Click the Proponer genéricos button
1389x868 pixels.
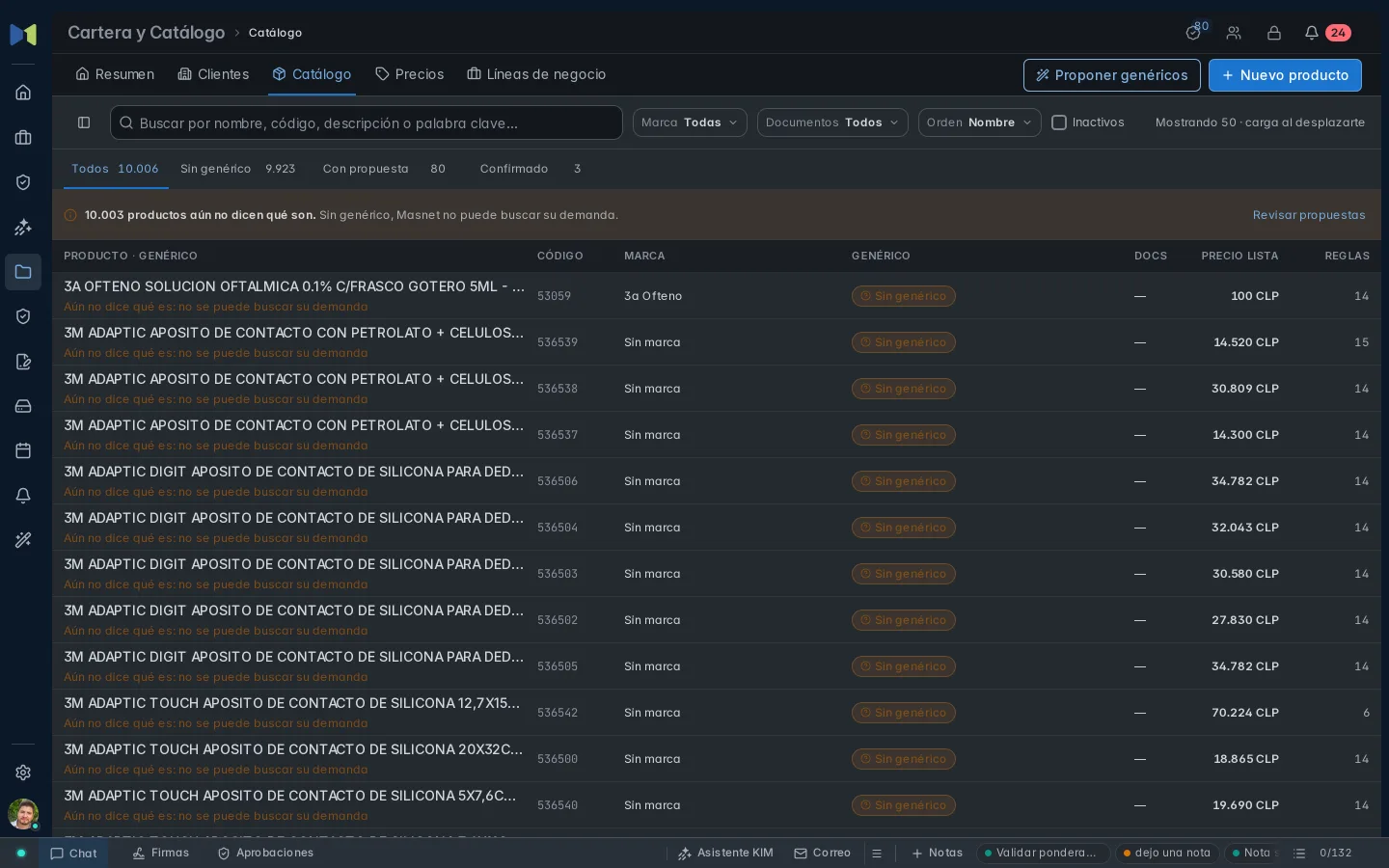tap(1112, 75)
